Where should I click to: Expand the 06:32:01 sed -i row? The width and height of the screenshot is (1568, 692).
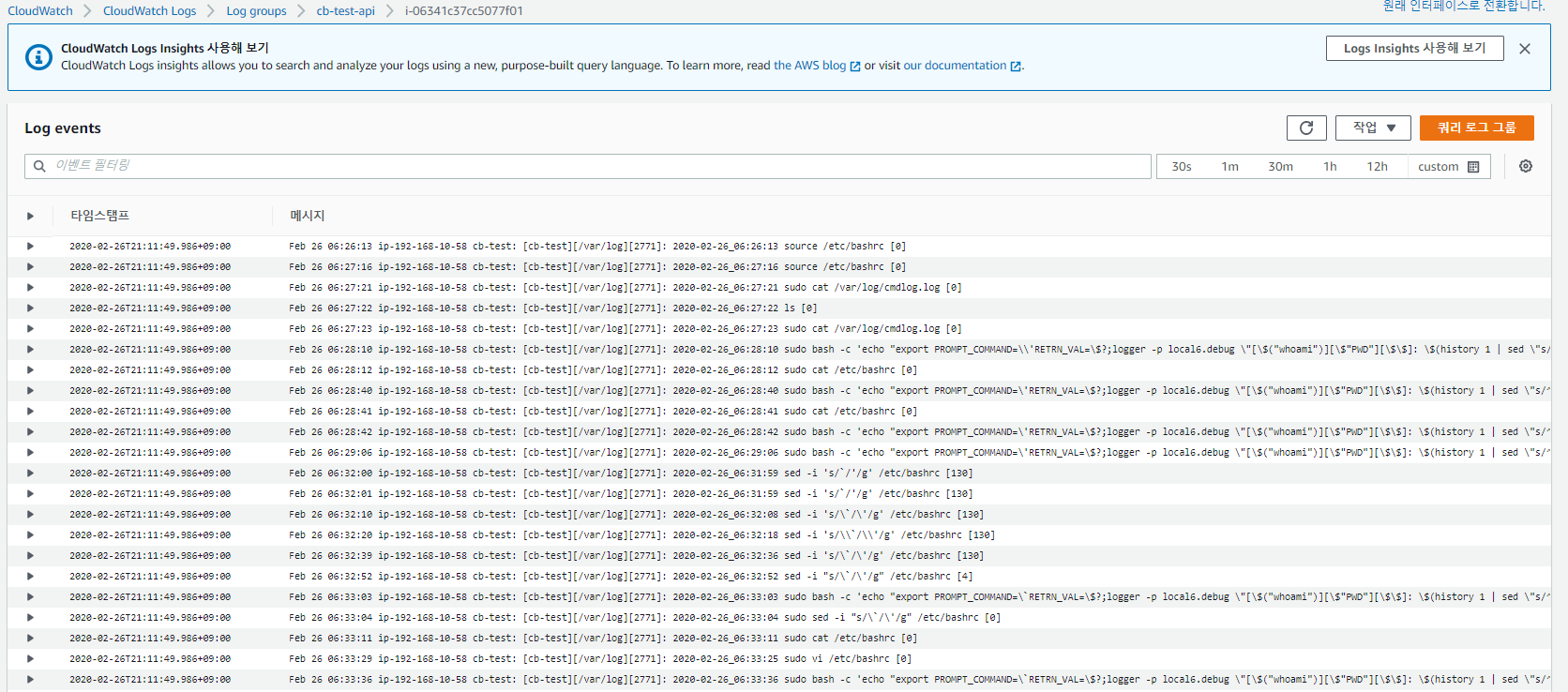(x=30, y=494)
